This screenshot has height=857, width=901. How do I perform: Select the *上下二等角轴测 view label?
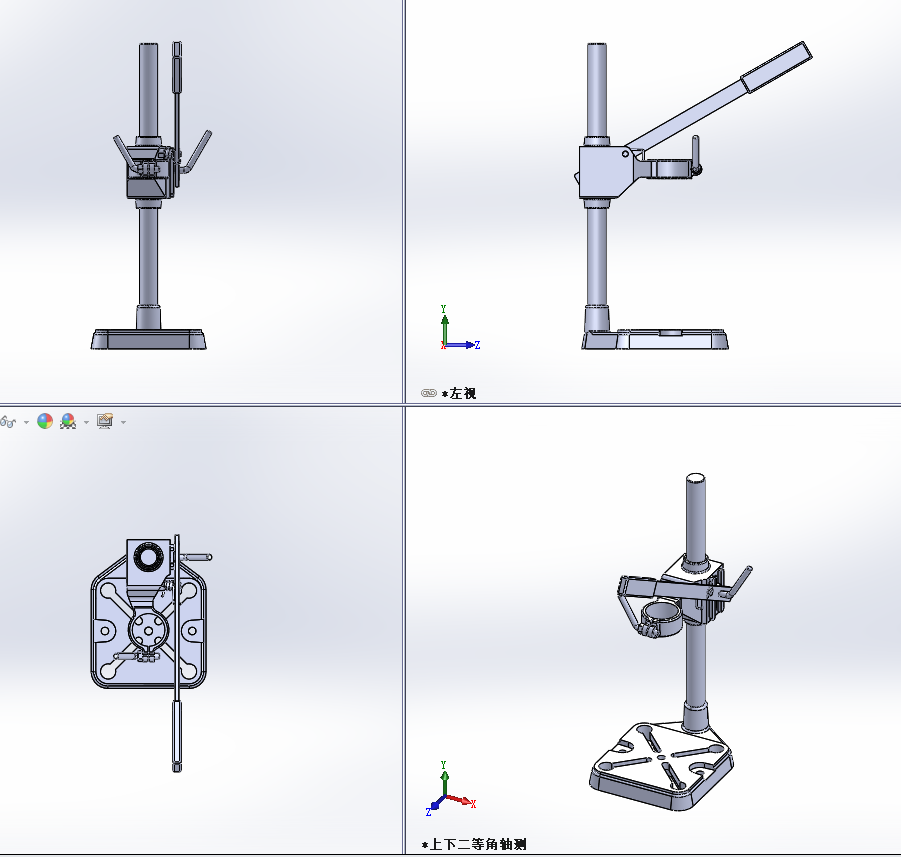tap(474, 844)
